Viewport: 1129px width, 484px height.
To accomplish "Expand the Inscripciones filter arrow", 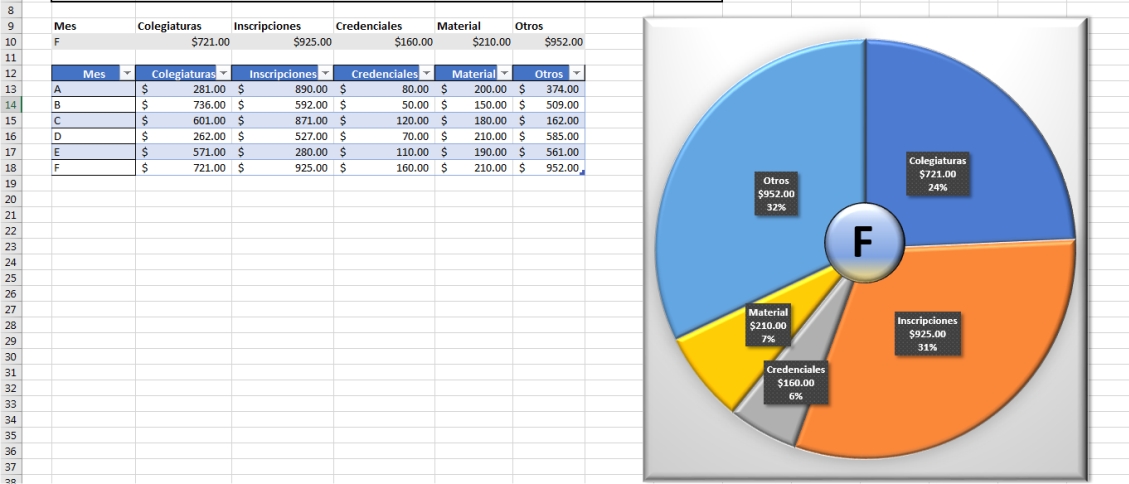I will (324, 73).
